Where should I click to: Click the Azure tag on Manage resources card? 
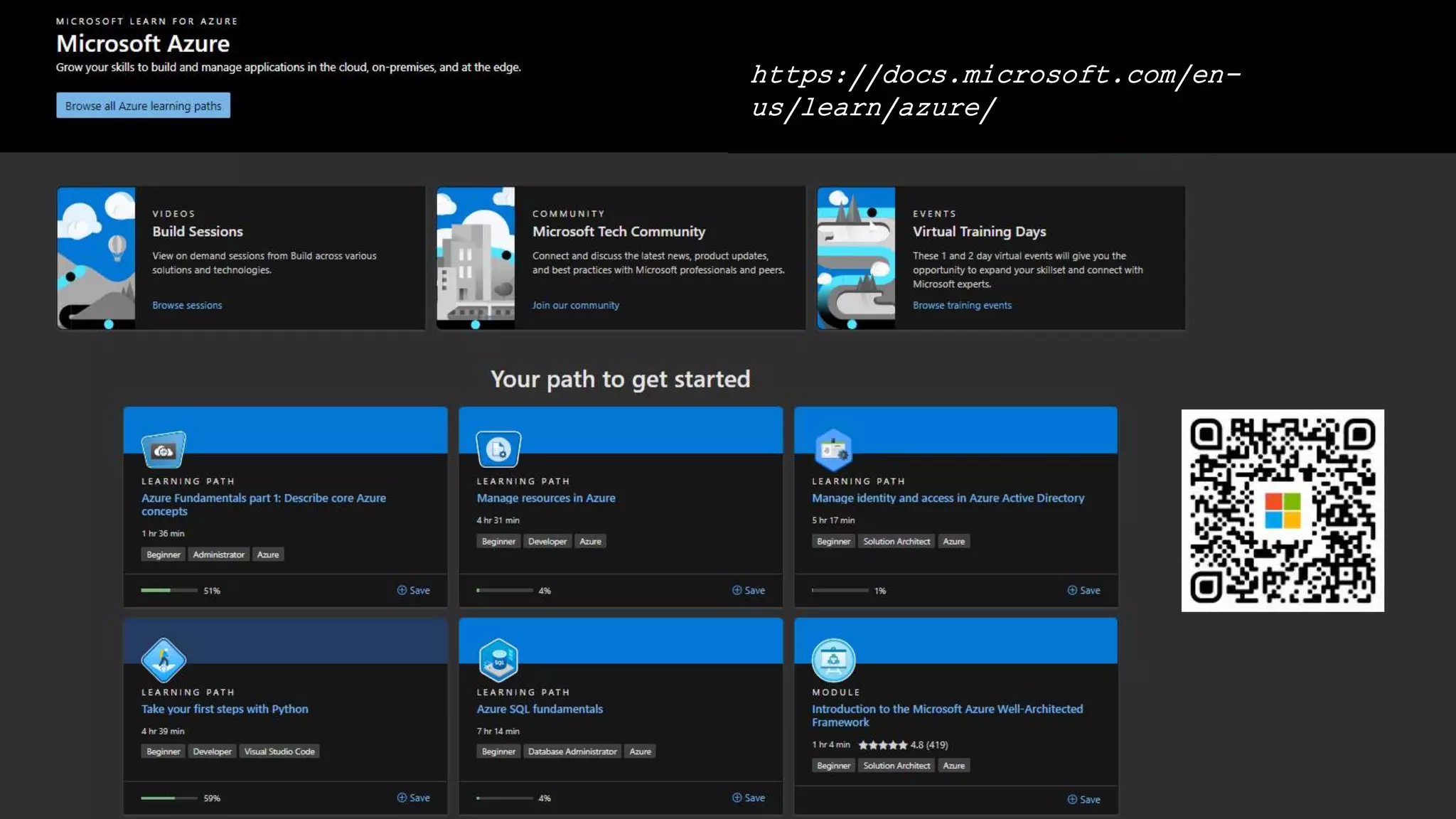(x=590, y=541)
